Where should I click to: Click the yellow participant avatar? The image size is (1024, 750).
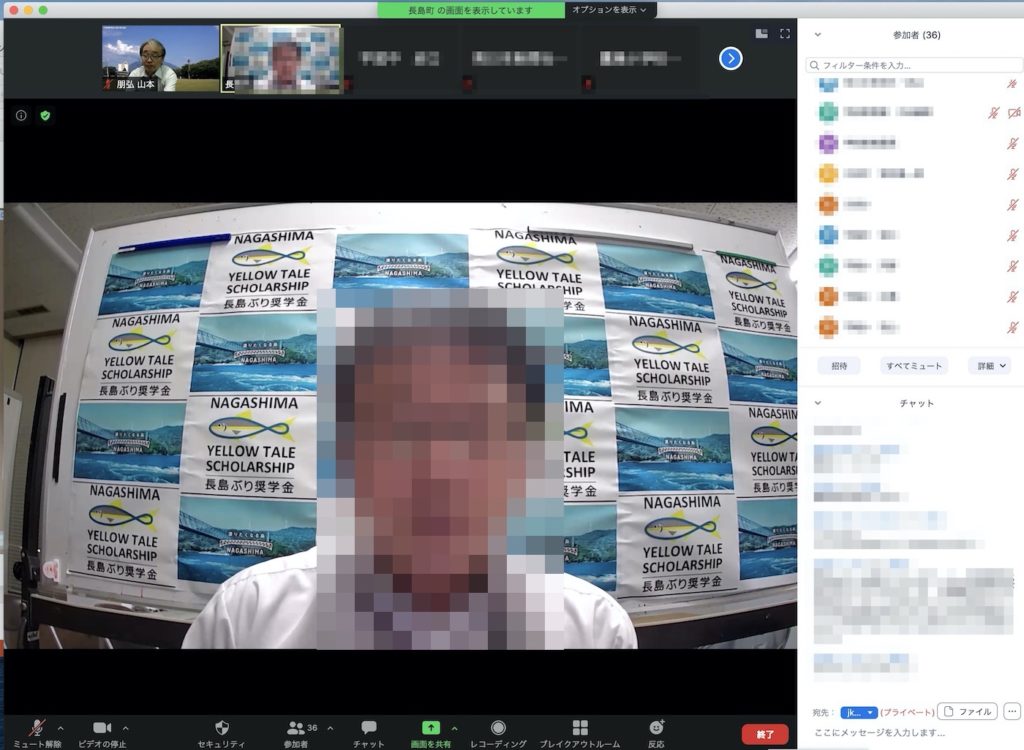click(x=828, y=173)
